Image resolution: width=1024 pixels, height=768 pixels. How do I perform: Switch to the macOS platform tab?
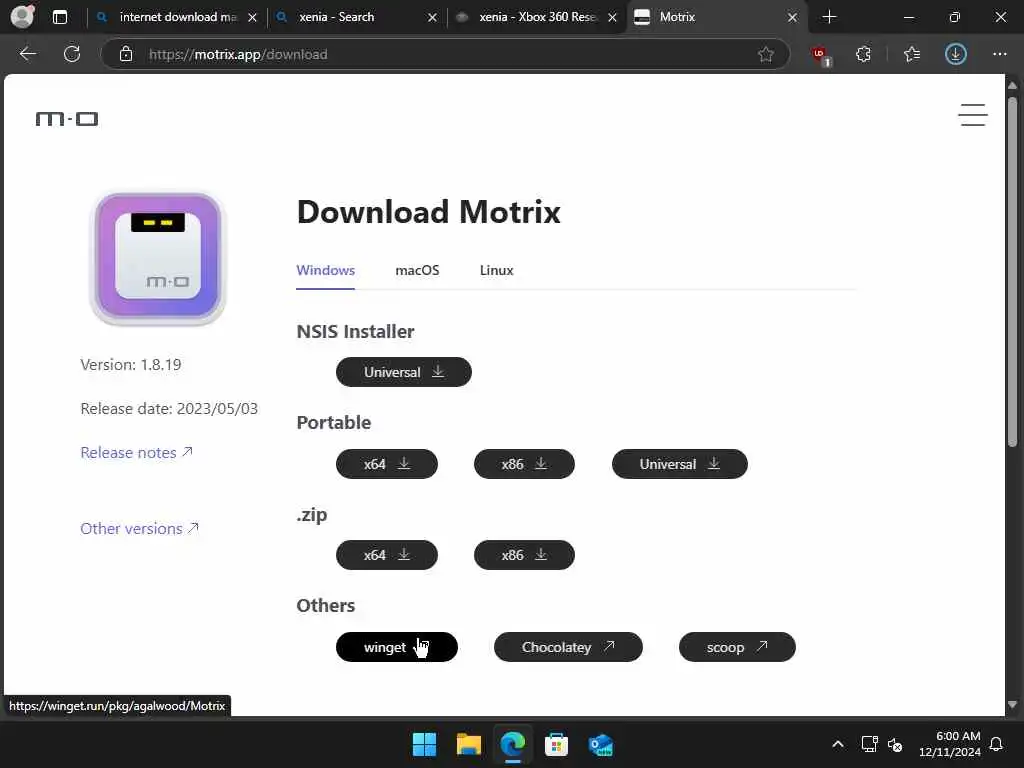click(417, 270)
